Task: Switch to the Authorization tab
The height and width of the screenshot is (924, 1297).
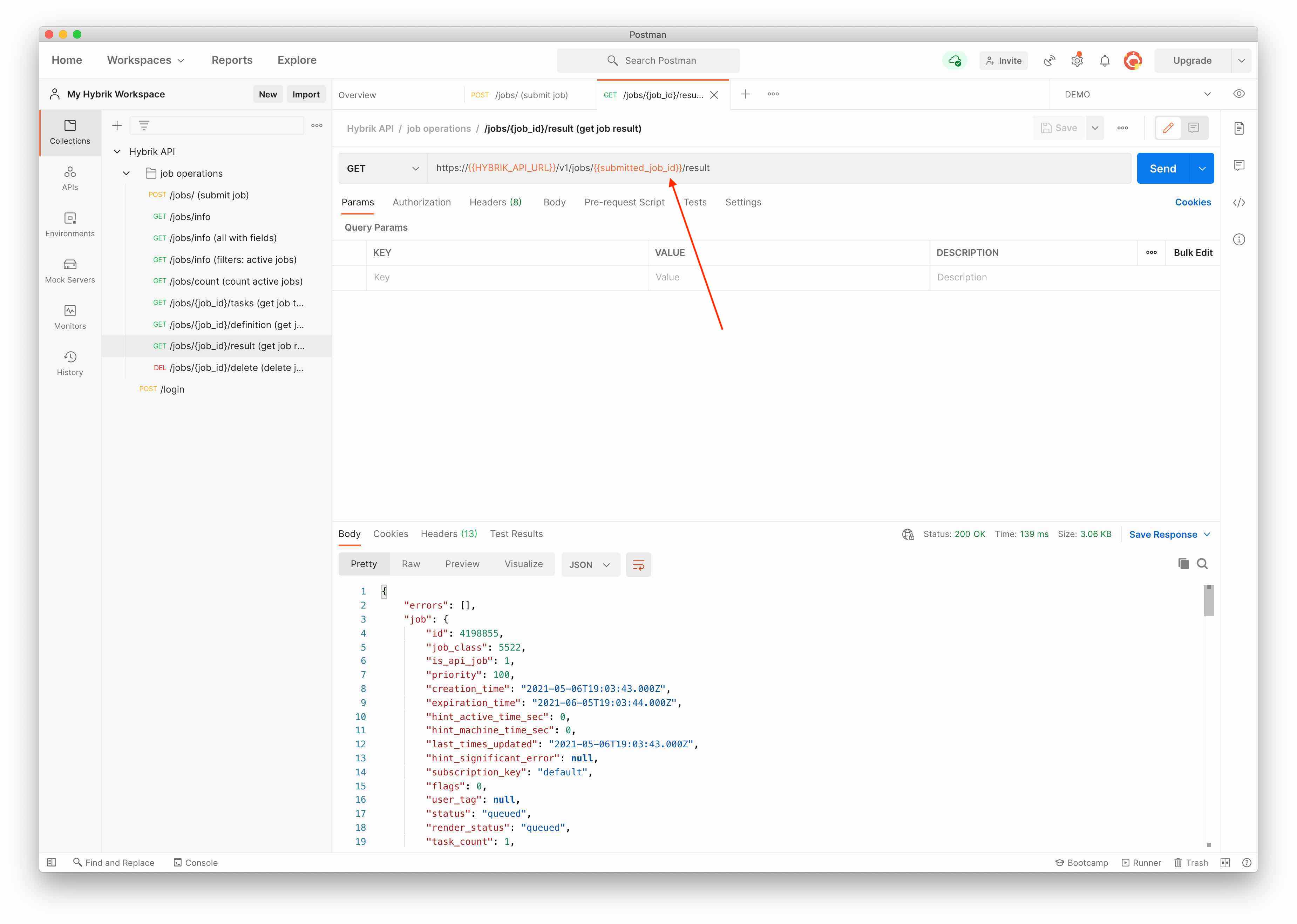Action: click(421, 203)
